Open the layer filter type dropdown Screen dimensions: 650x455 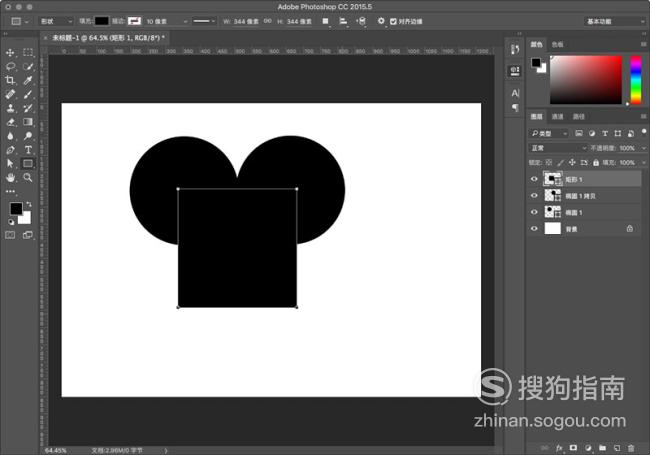549,133
